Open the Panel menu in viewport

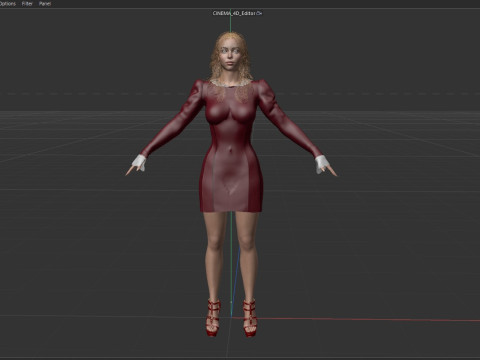pos(45,4)
